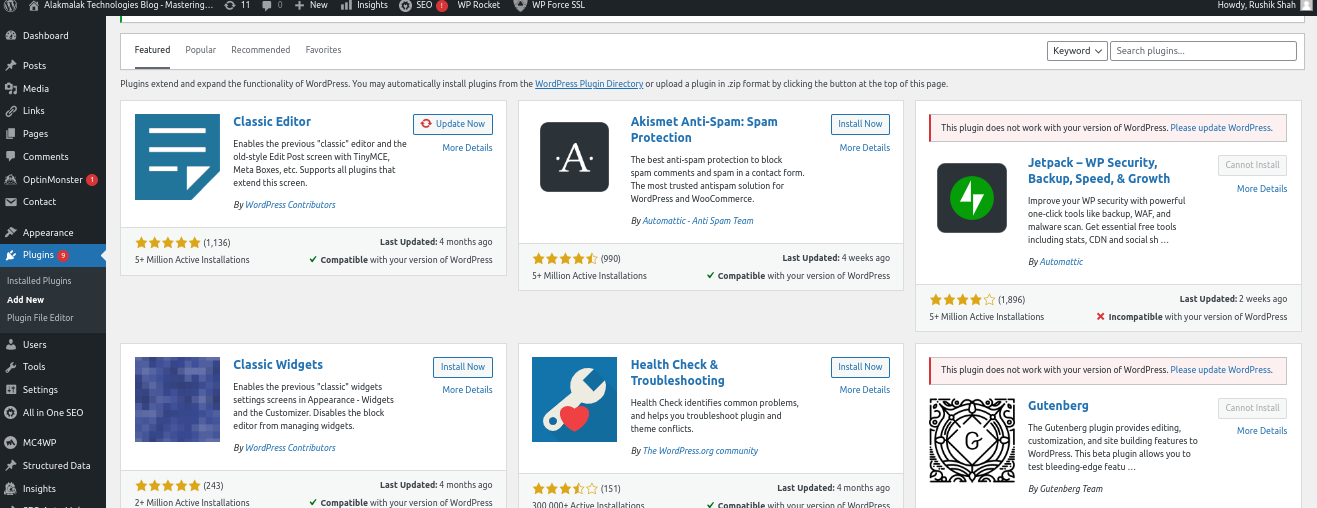The width and height of the screenshot is (1317, 508).
Task: Click the Pages icon in sidebar
Action: 11,134
